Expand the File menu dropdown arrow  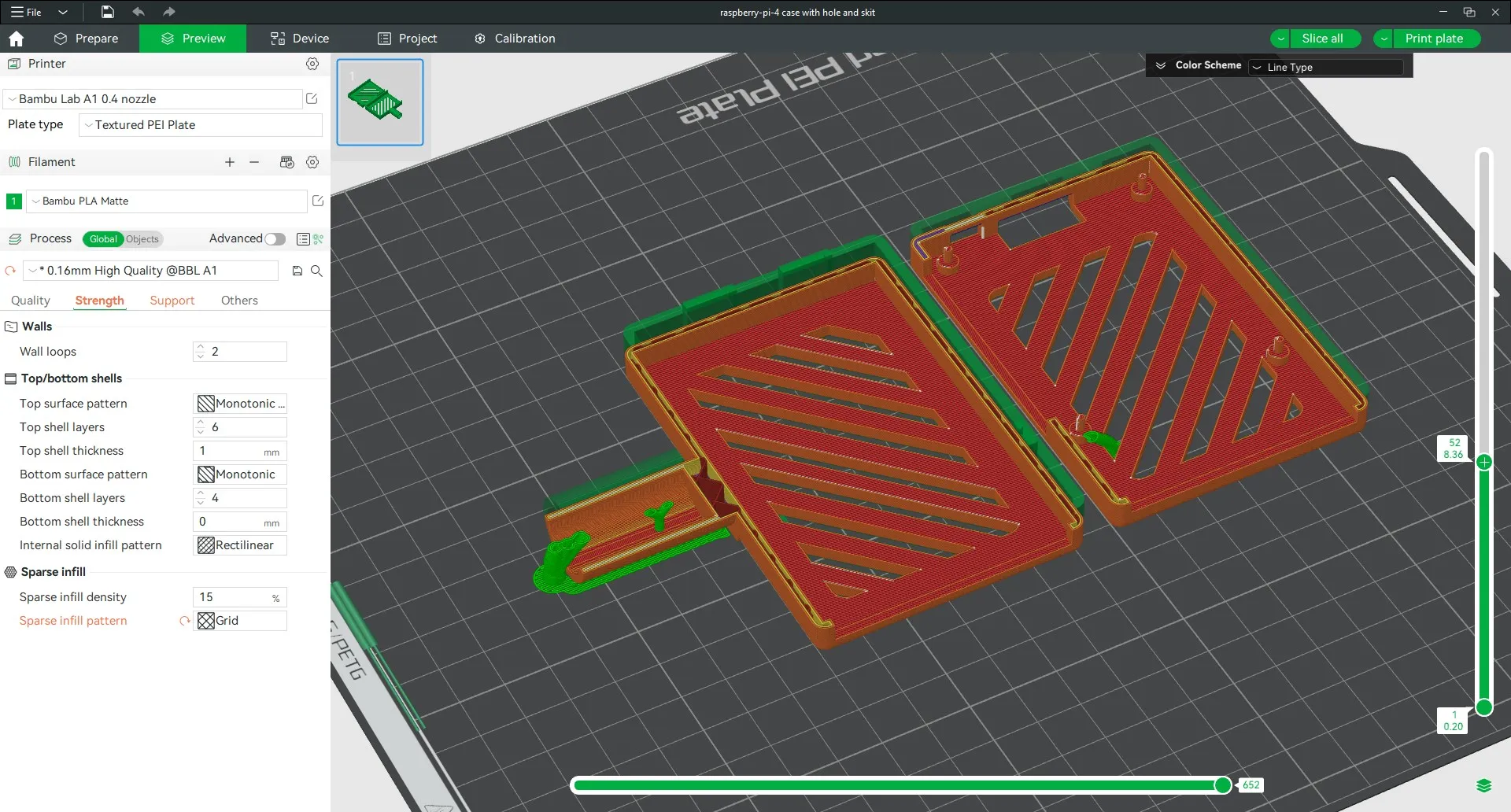coord(63,12)
